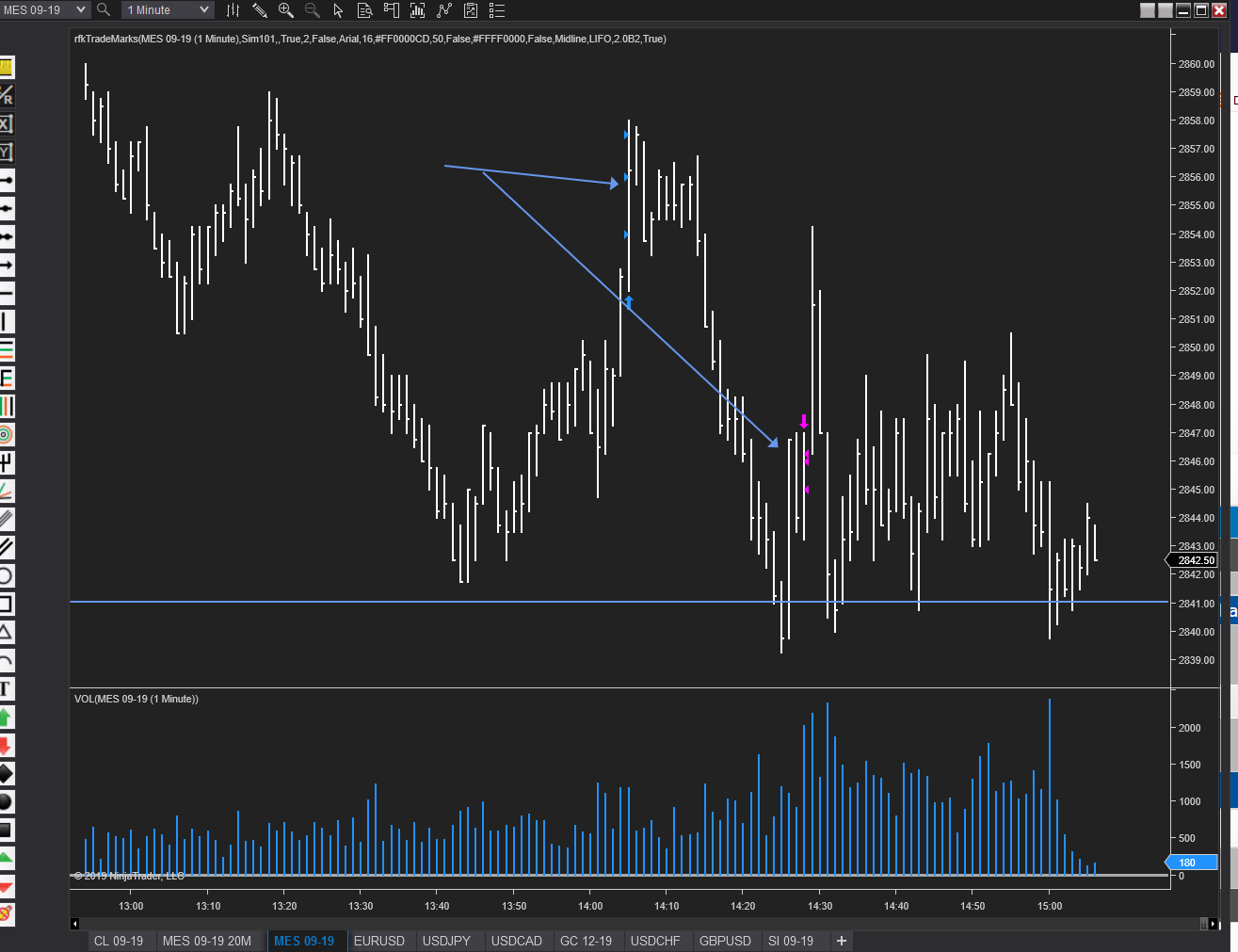The image size is (1238, 952).
Task: Open the data box icon
Action: [365, 10]
